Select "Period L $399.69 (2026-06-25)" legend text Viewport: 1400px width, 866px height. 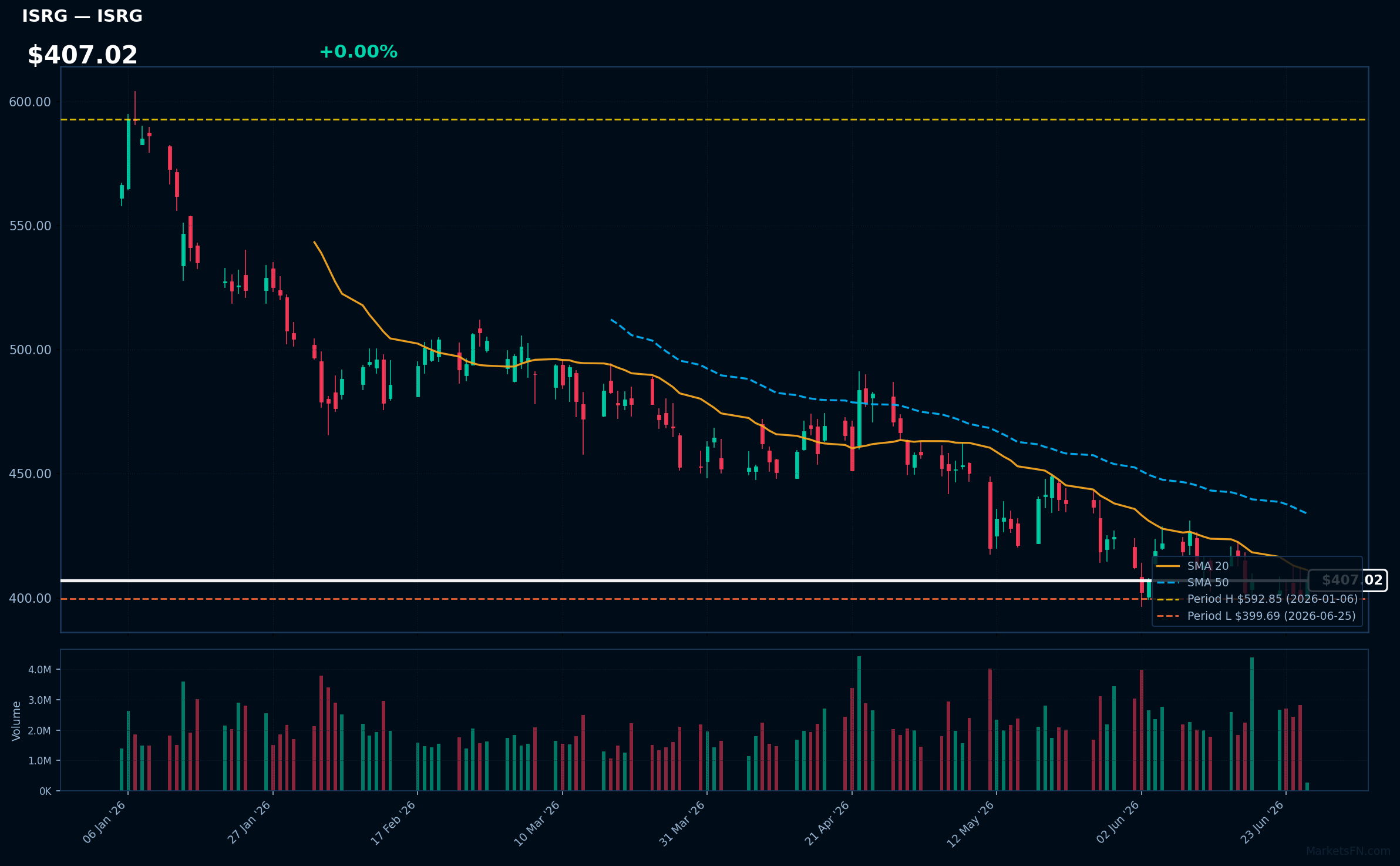[1271, 616]
